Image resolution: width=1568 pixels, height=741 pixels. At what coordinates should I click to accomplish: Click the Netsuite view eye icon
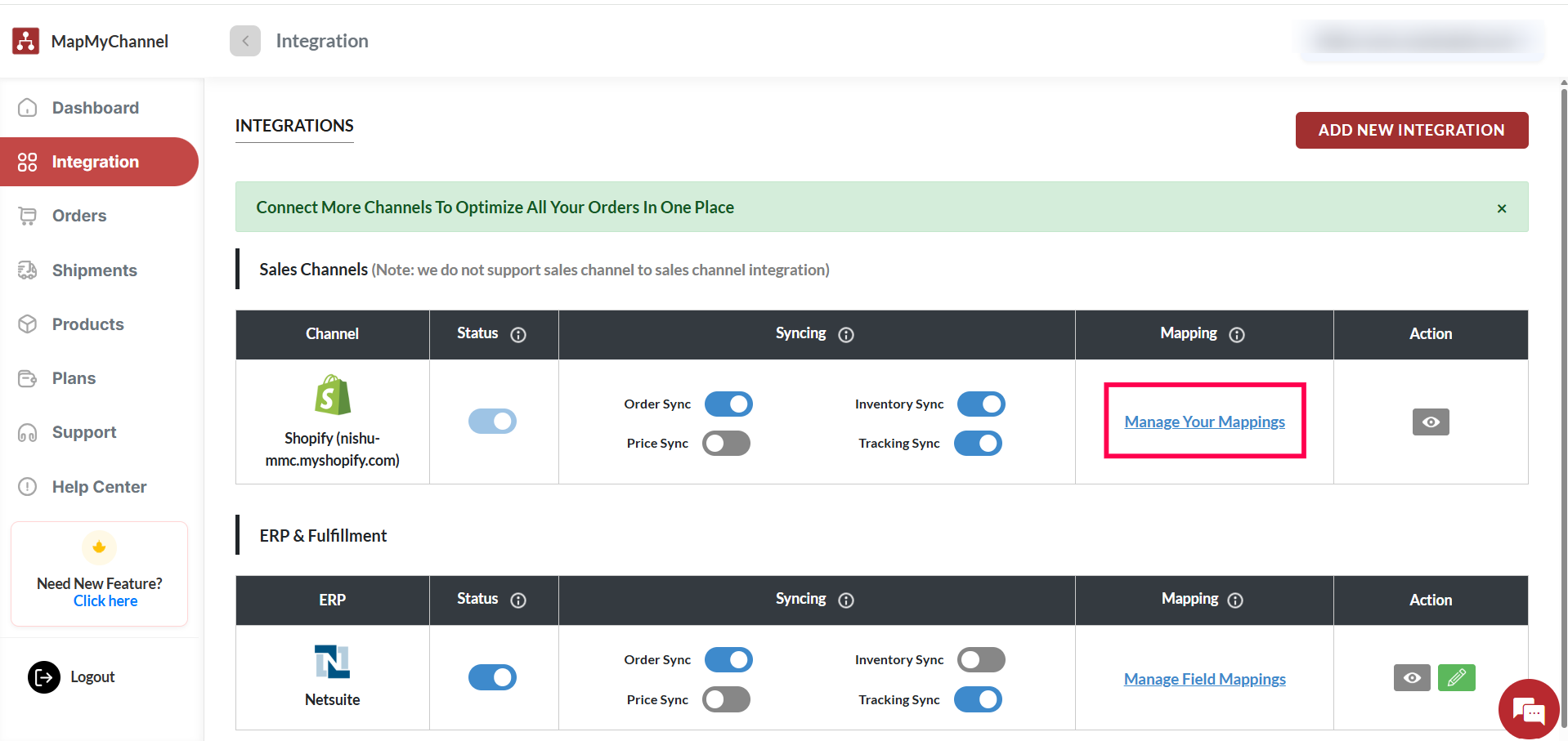click(x=1412, y=677)
